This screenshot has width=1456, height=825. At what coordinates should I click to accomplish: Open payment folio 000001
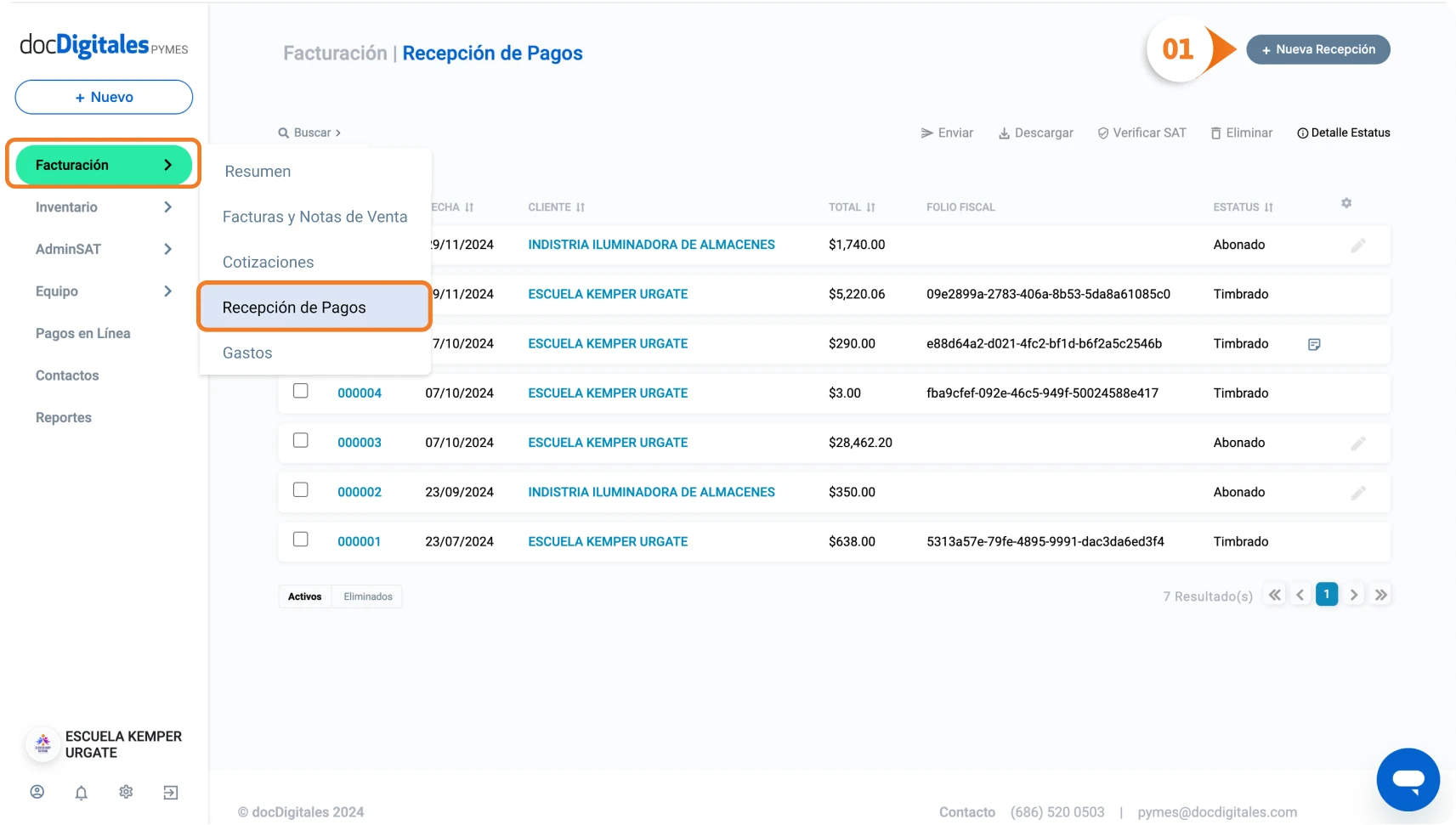point(360,541)
